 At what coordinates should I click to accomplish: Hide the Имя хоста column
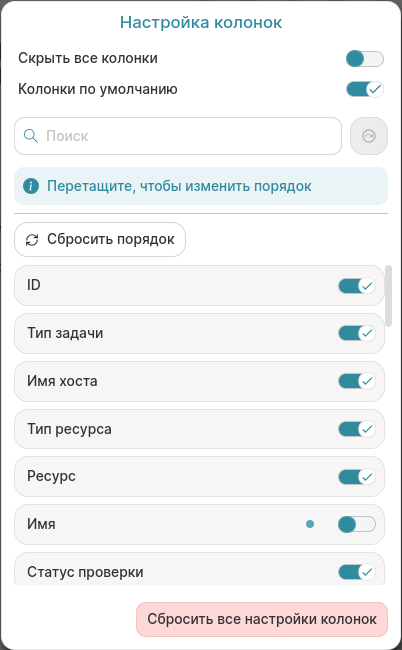pyautogui.click(x=357, y=381)
